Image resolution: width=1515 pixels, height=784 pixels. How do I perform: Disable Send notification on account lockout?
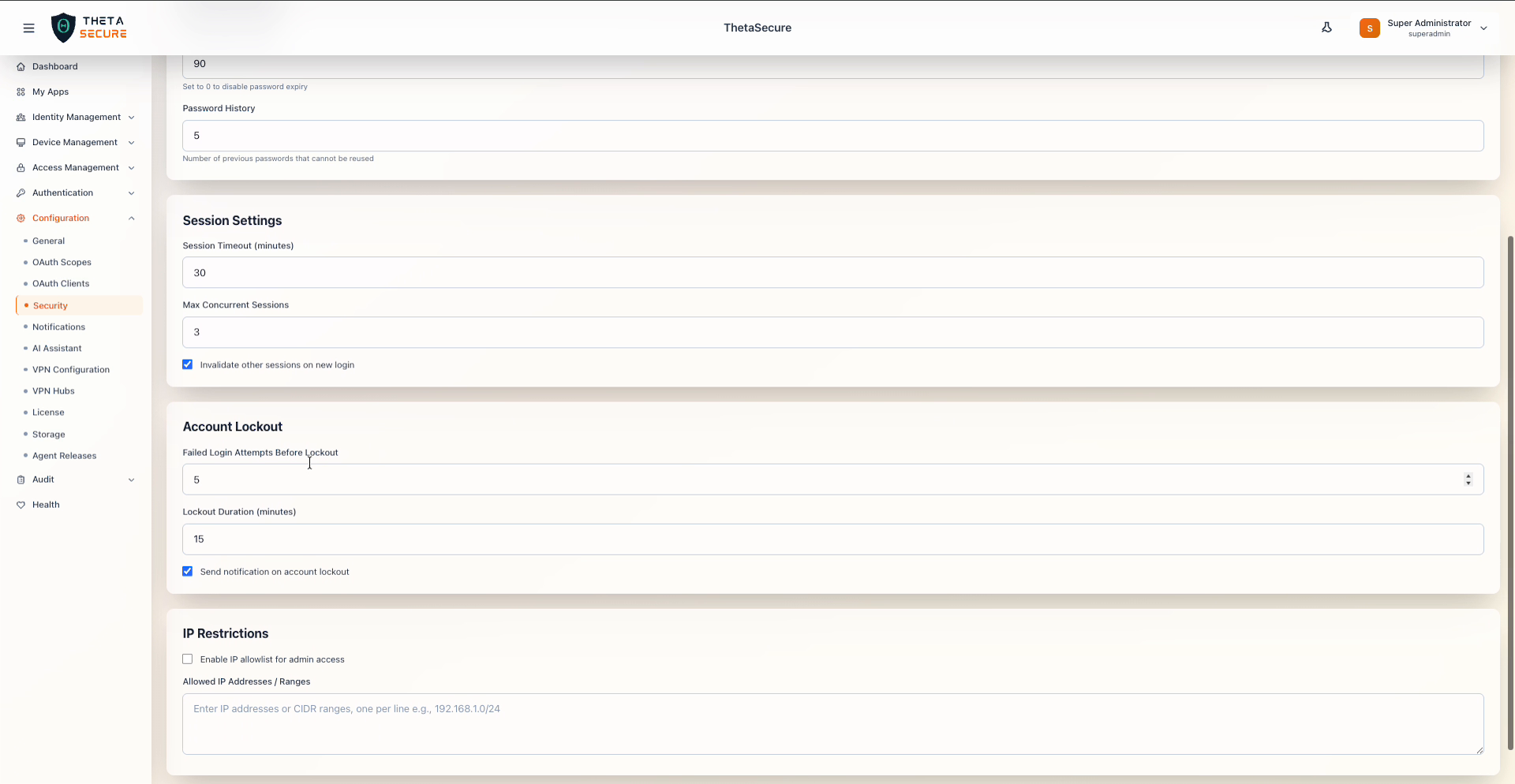187,571
